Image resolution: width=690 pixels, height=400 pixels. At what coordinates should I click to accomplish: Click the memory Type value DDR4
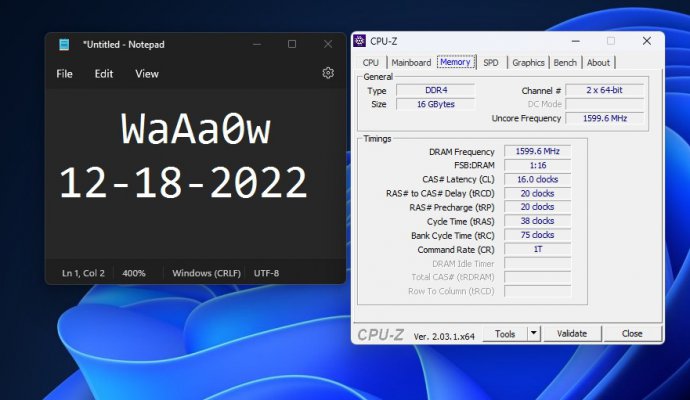pyautogui.click(x=436, y=90)
